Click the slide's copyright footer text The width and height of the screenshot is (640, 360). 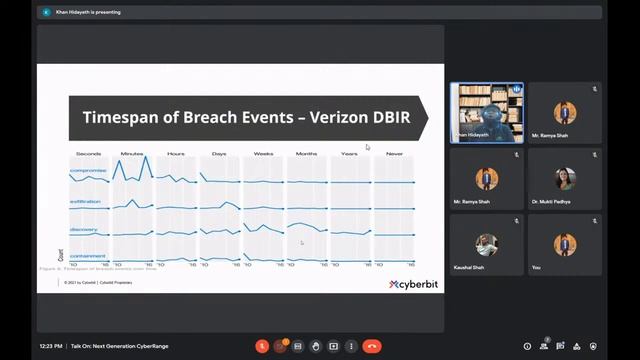point(98,282)
